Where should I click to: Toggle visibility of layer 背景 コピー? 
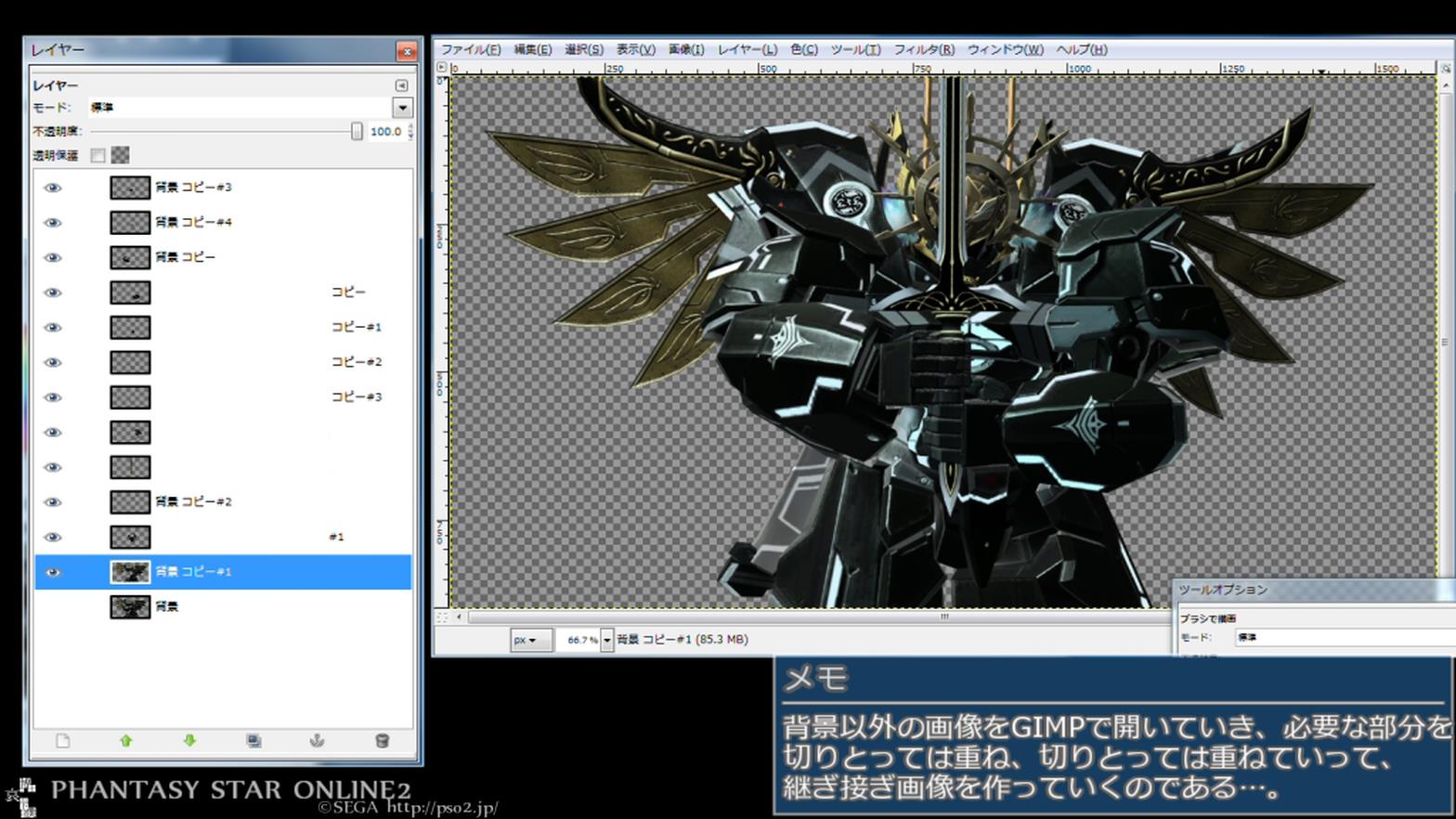pyautogui.click(x=53, y=257)
